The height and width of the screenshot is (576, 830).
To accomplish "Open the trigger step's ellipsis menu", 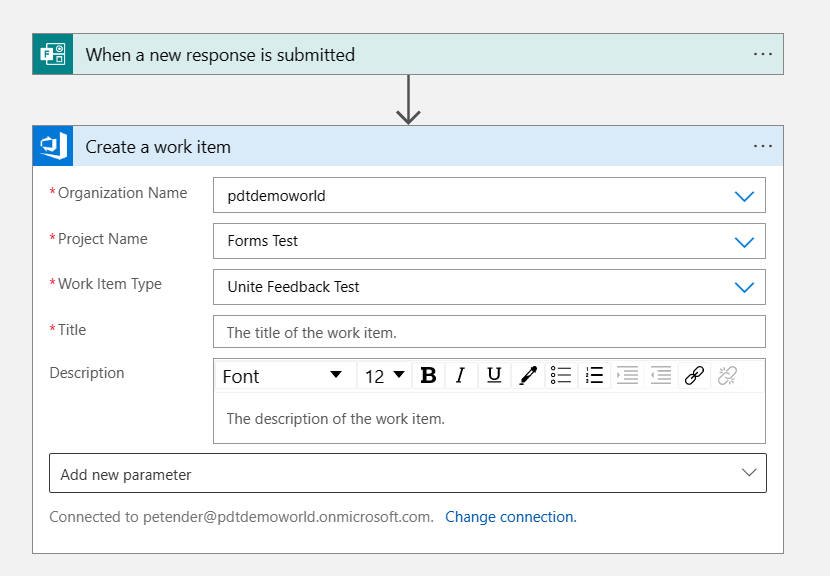I will [763, 54].
